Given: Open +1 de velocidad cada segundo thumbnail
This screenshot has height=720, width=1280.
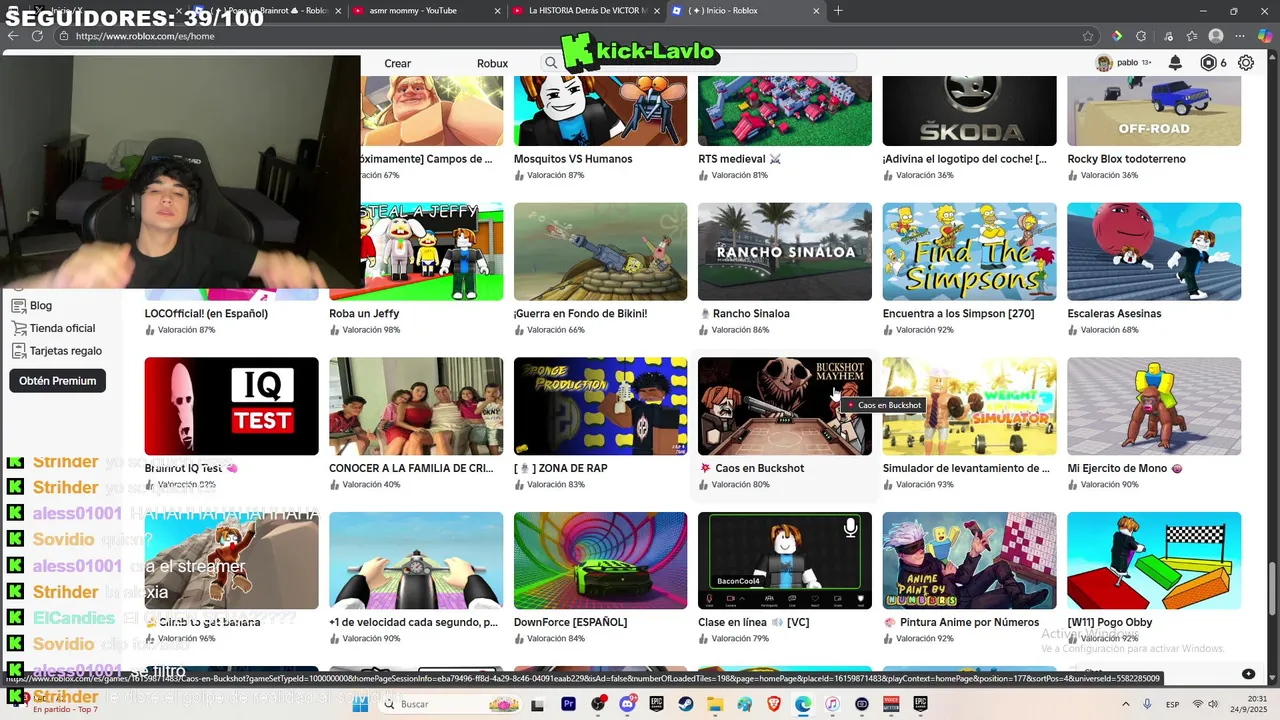Looking at the screenshot, I should click(x=416, y=560).
